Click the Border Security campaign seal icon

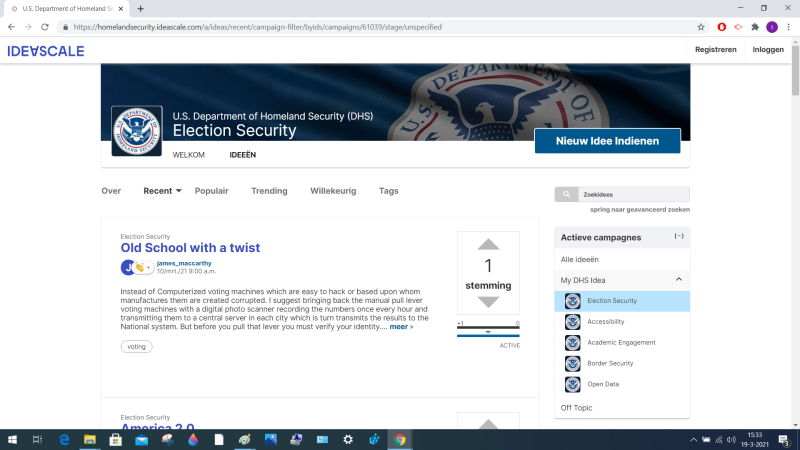click(x=572, y=364)
